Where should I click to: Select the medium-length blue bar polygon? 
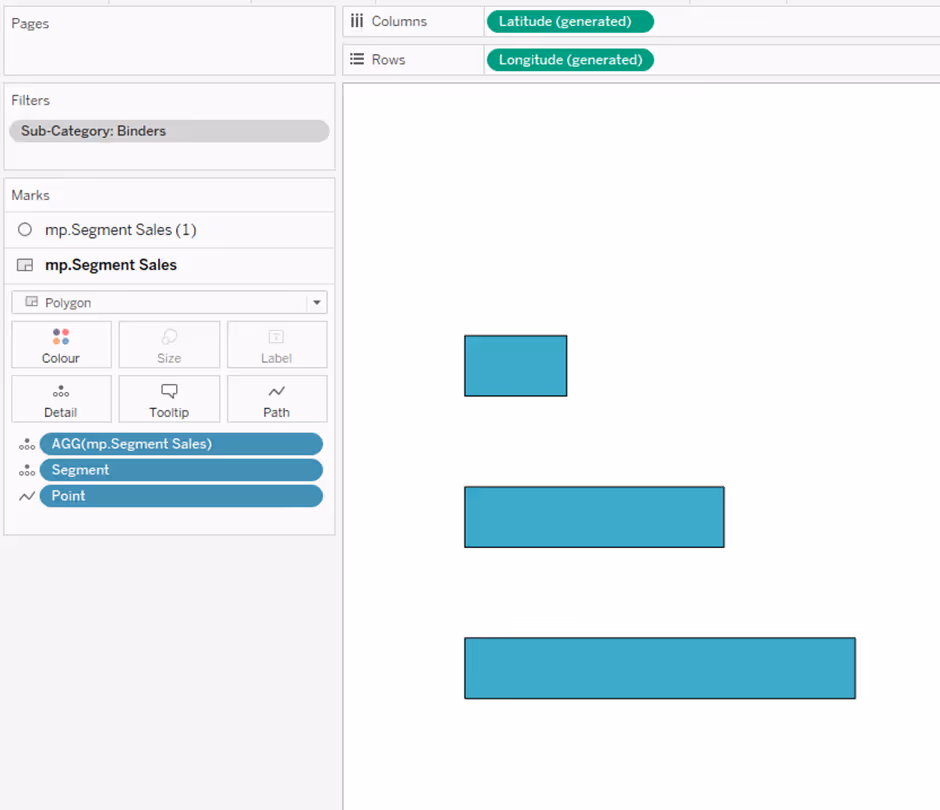click(594, 517)
